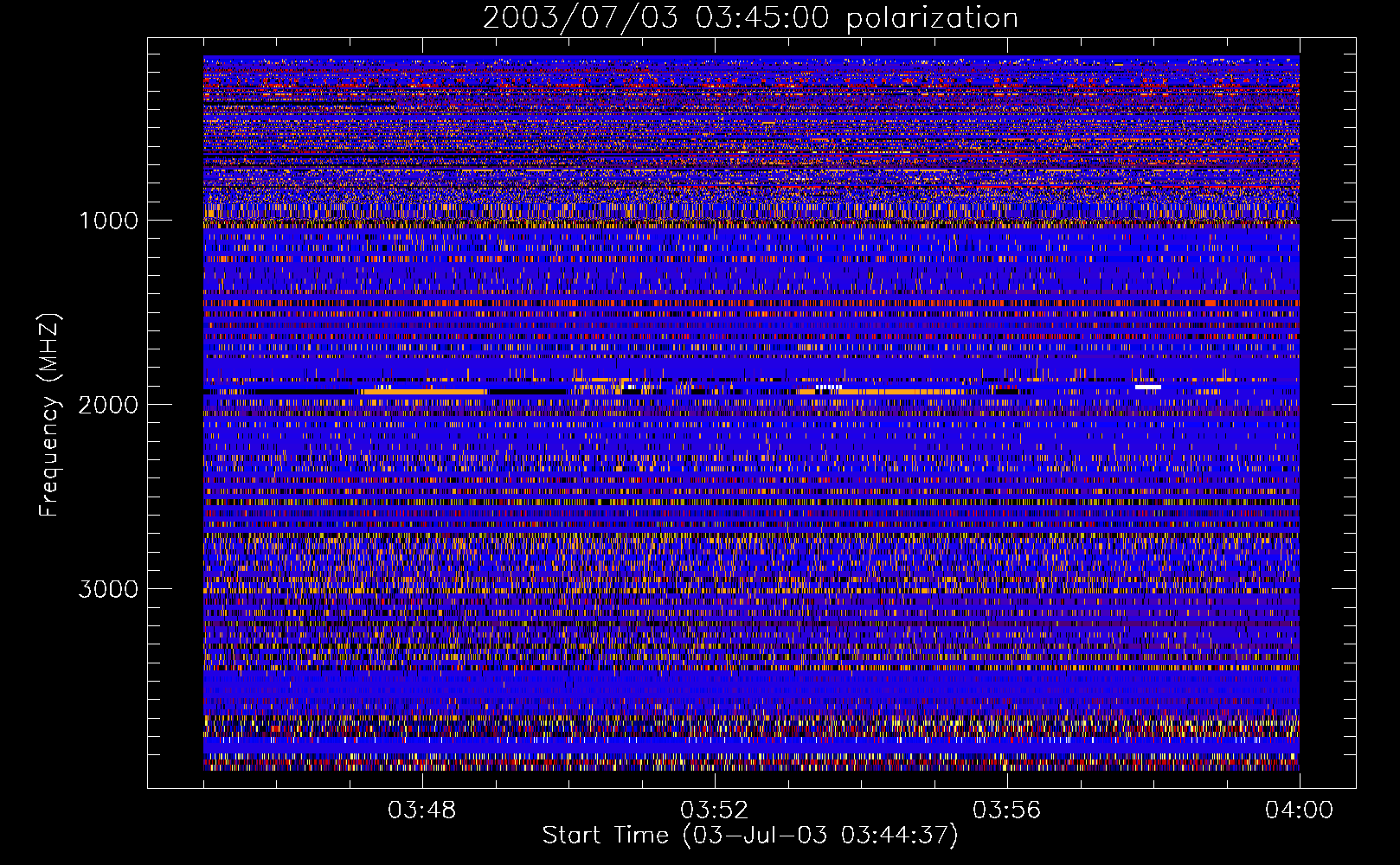
Task: Click the long orange streak near 2000 MHz at 03:48
Action: tap(424, 392)
